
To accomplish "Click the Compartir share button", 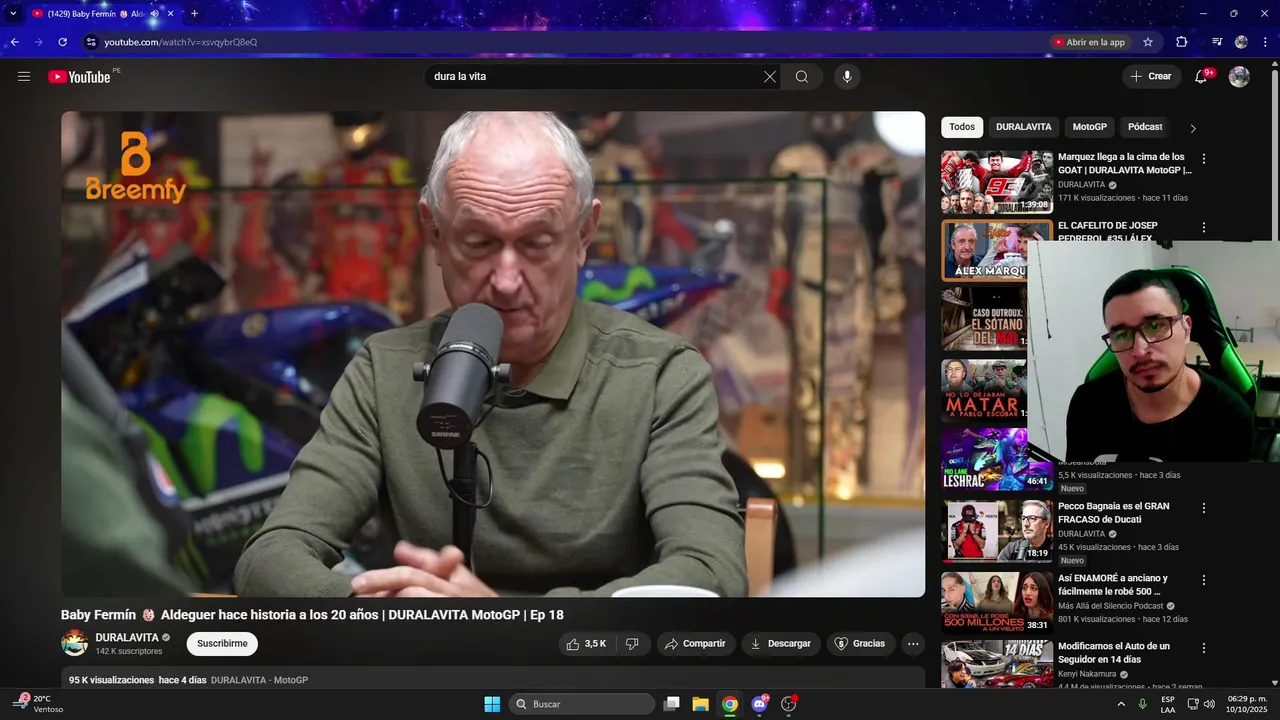I will (x=695, y=644).
